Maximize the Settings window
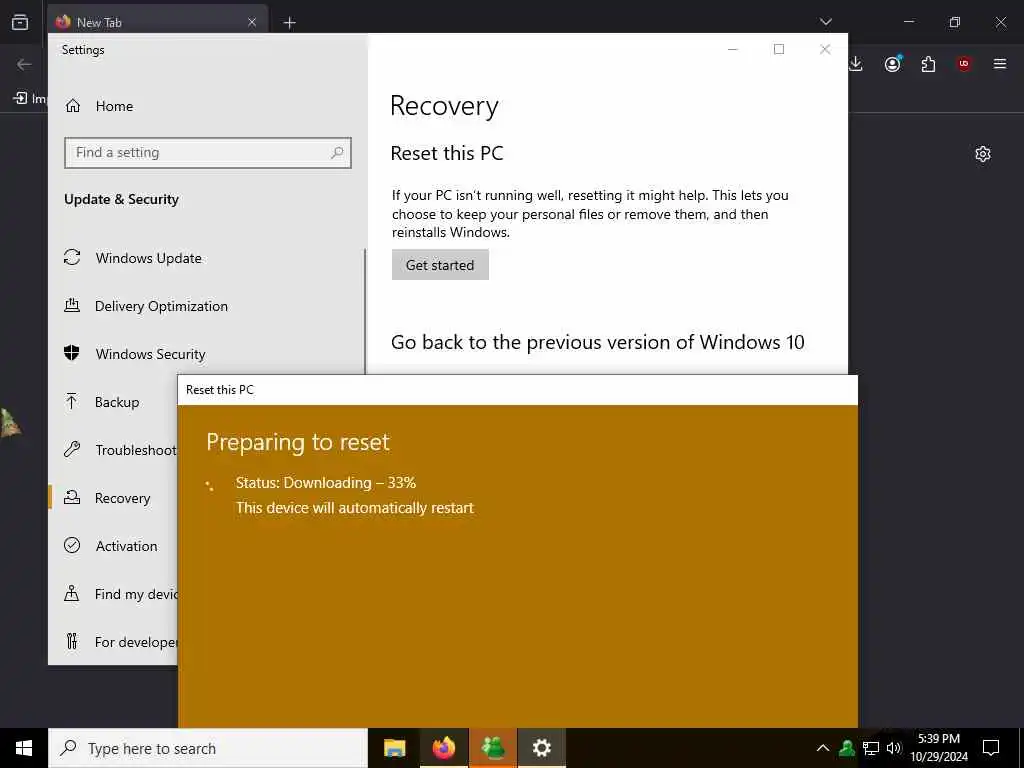 coord(778,49)
